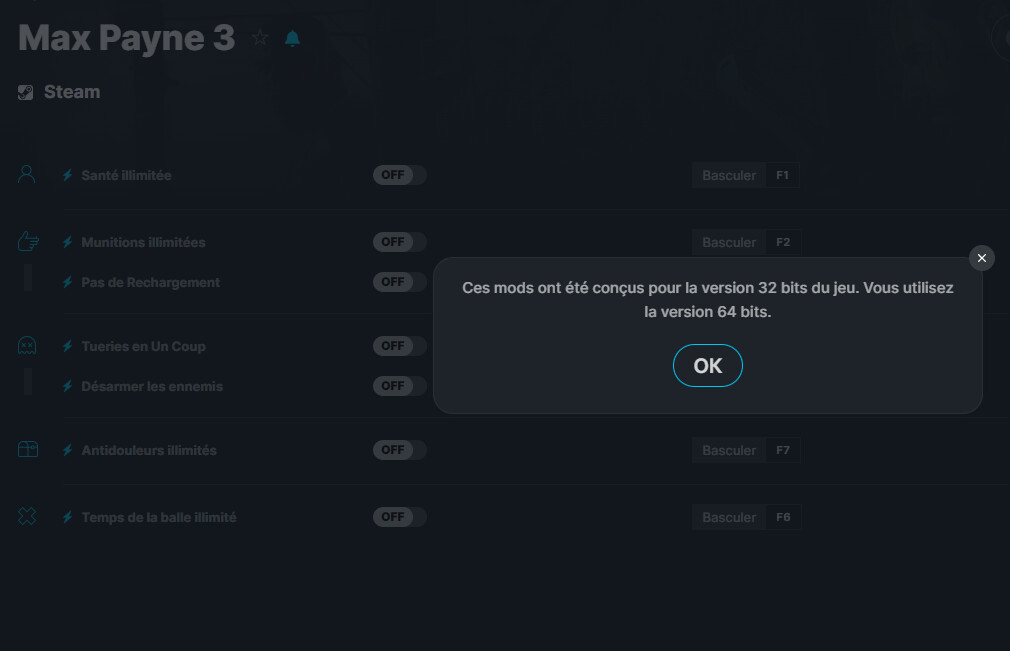
Task: Click Basculer hotkey button for F1
Action: tap(729, 175)
